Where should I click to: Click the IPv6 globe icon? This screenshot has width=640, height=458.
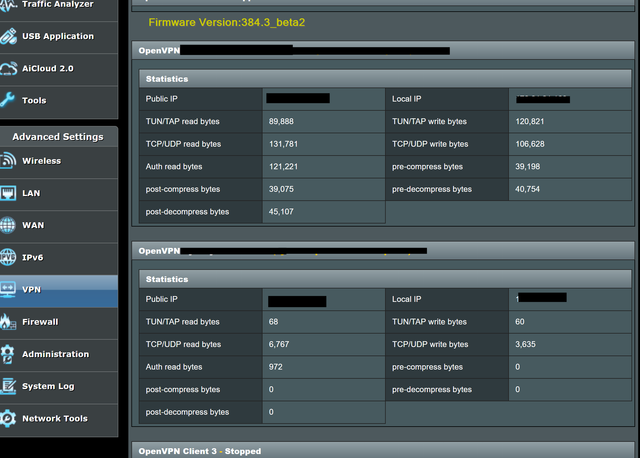coord(8,257)
